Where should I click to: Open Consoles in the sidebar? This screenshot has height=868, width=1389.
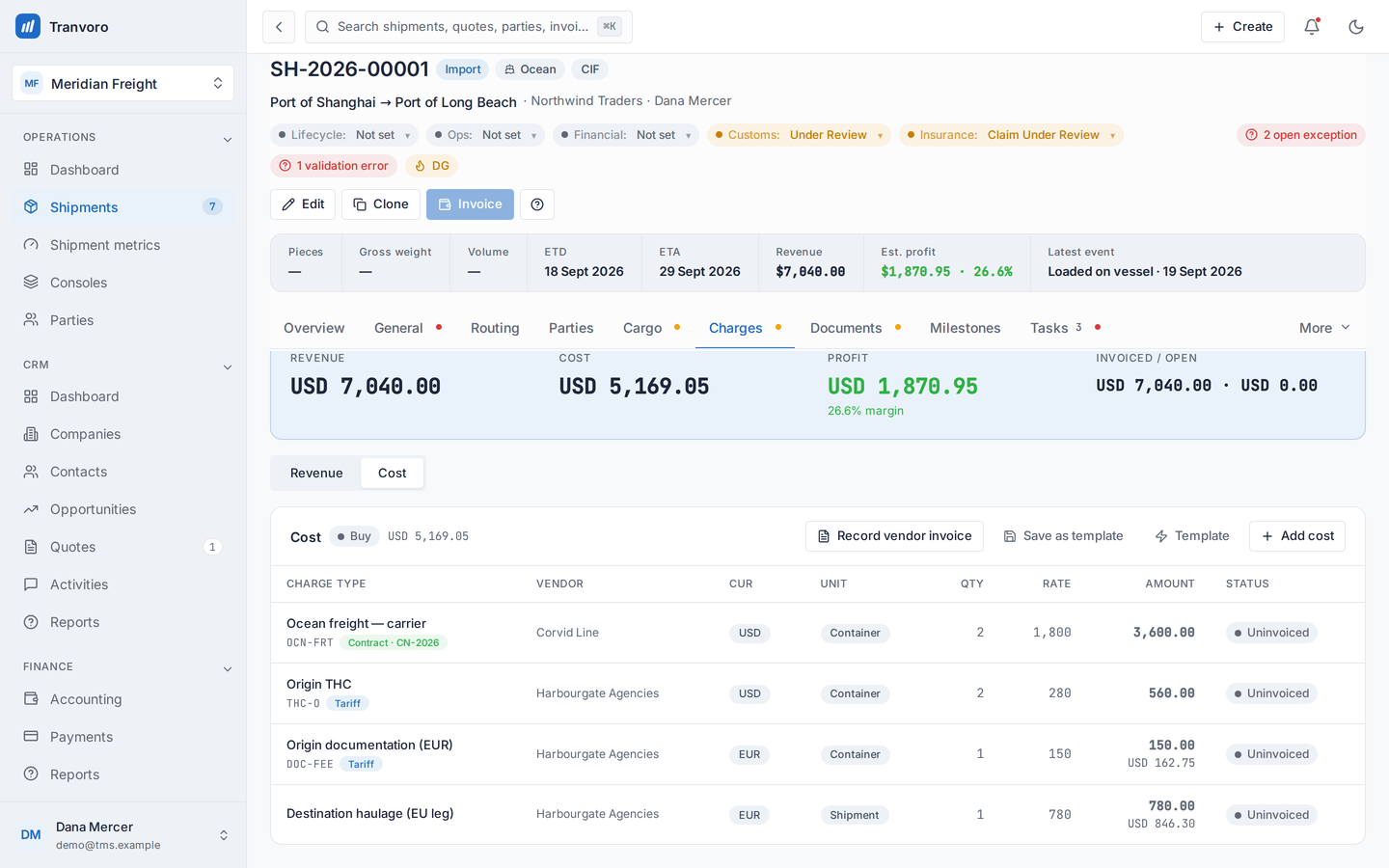[x=123, y=283]
